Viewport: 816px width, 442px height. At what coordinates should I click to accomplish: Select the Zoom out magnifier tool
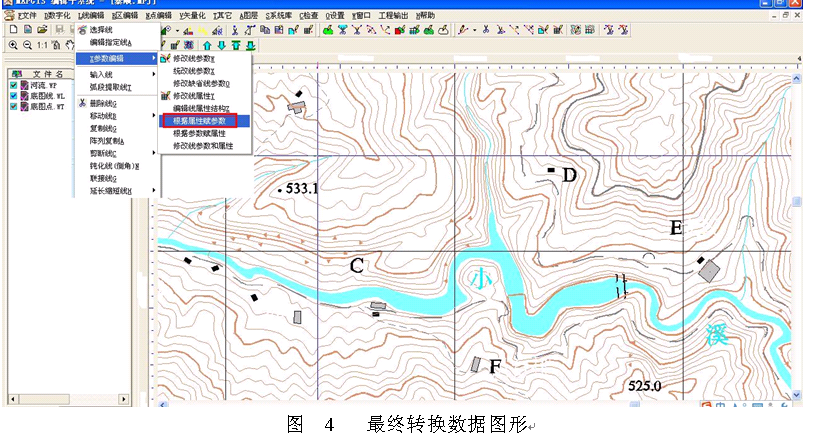click(x=26, y=45)
